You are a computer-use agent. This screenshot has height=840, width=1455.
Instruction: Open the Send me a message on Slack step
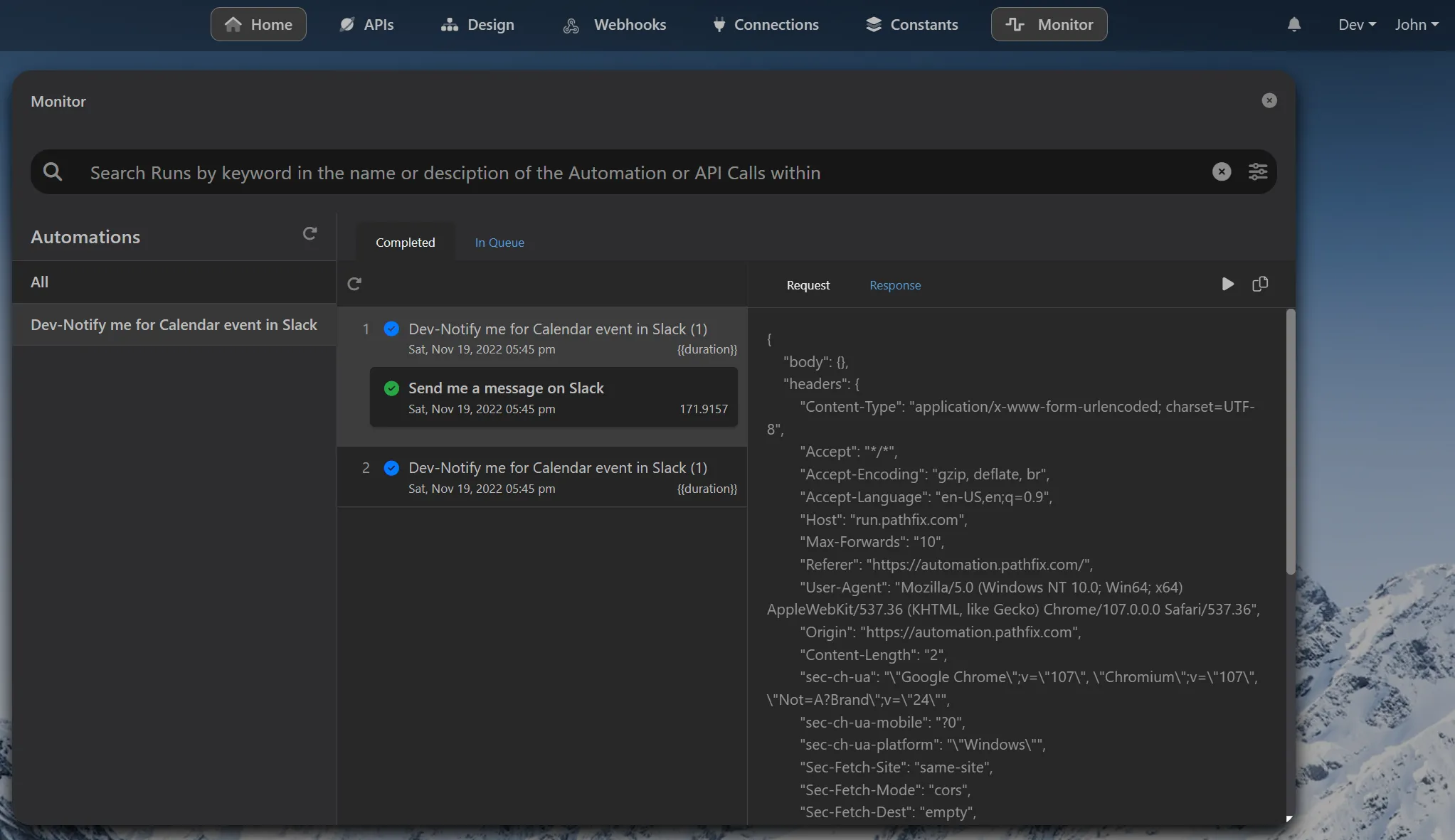click(554, 397)
